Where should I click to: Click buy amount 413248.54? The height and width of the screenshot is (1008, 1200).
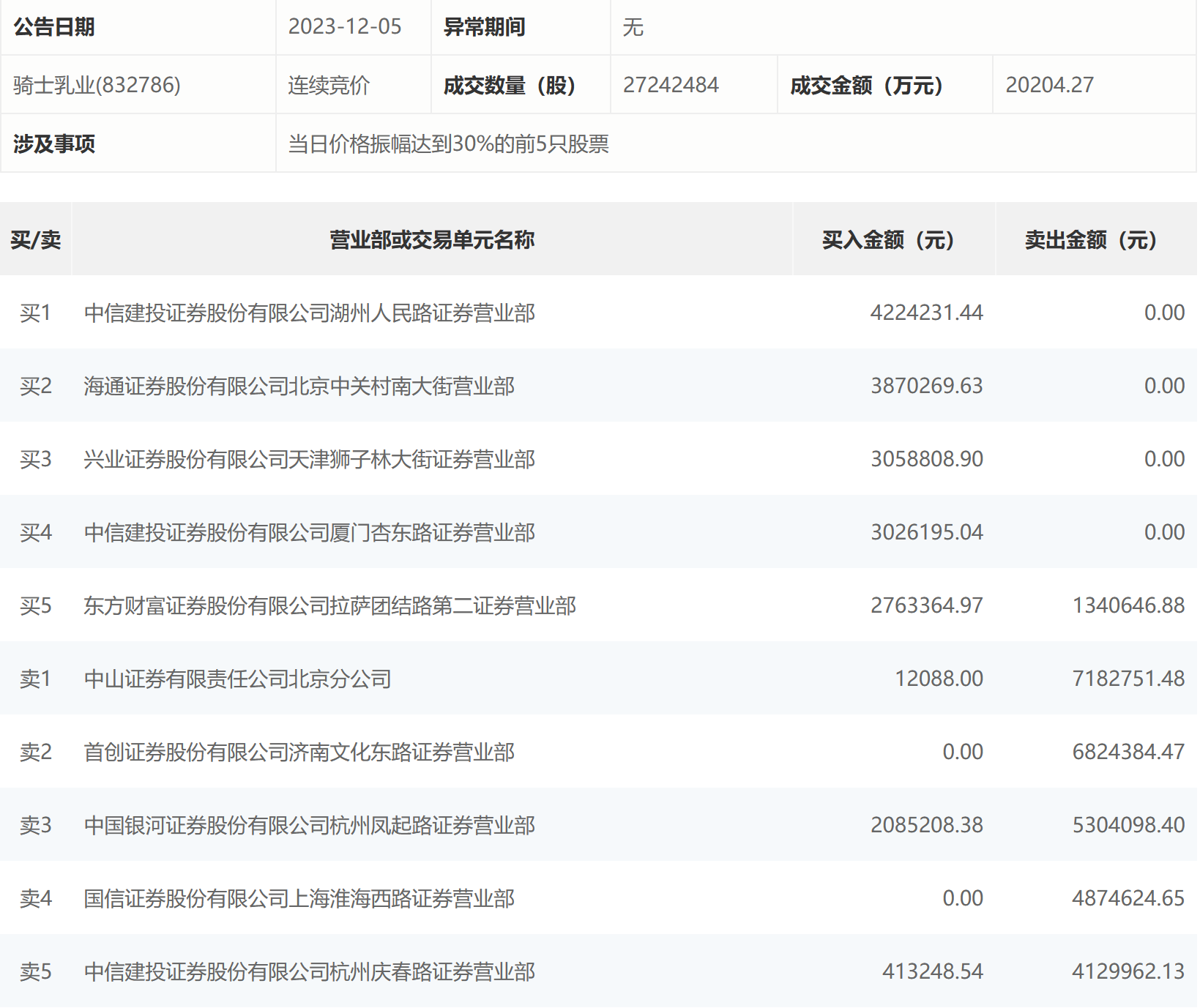[x=933, y=971]
